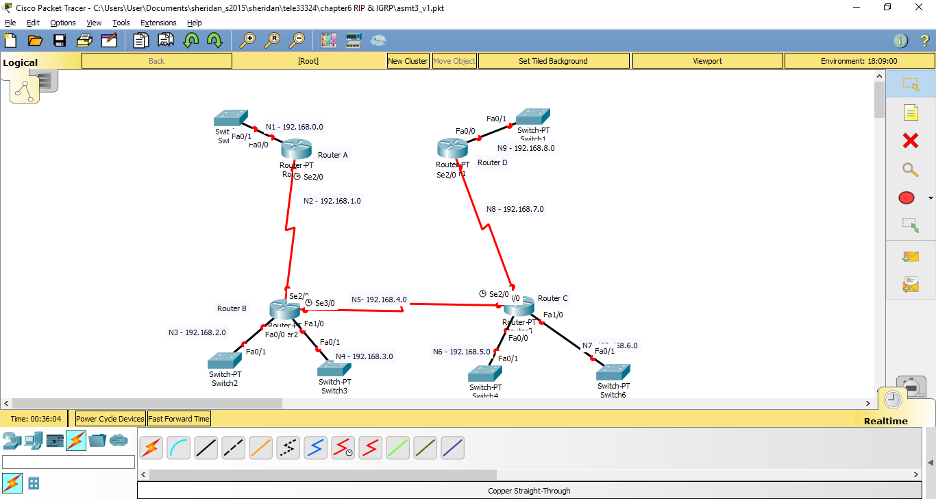936x500 pixels.
Task: Click the Zoom In magnifier icon
Action: (x=247, y=40)
